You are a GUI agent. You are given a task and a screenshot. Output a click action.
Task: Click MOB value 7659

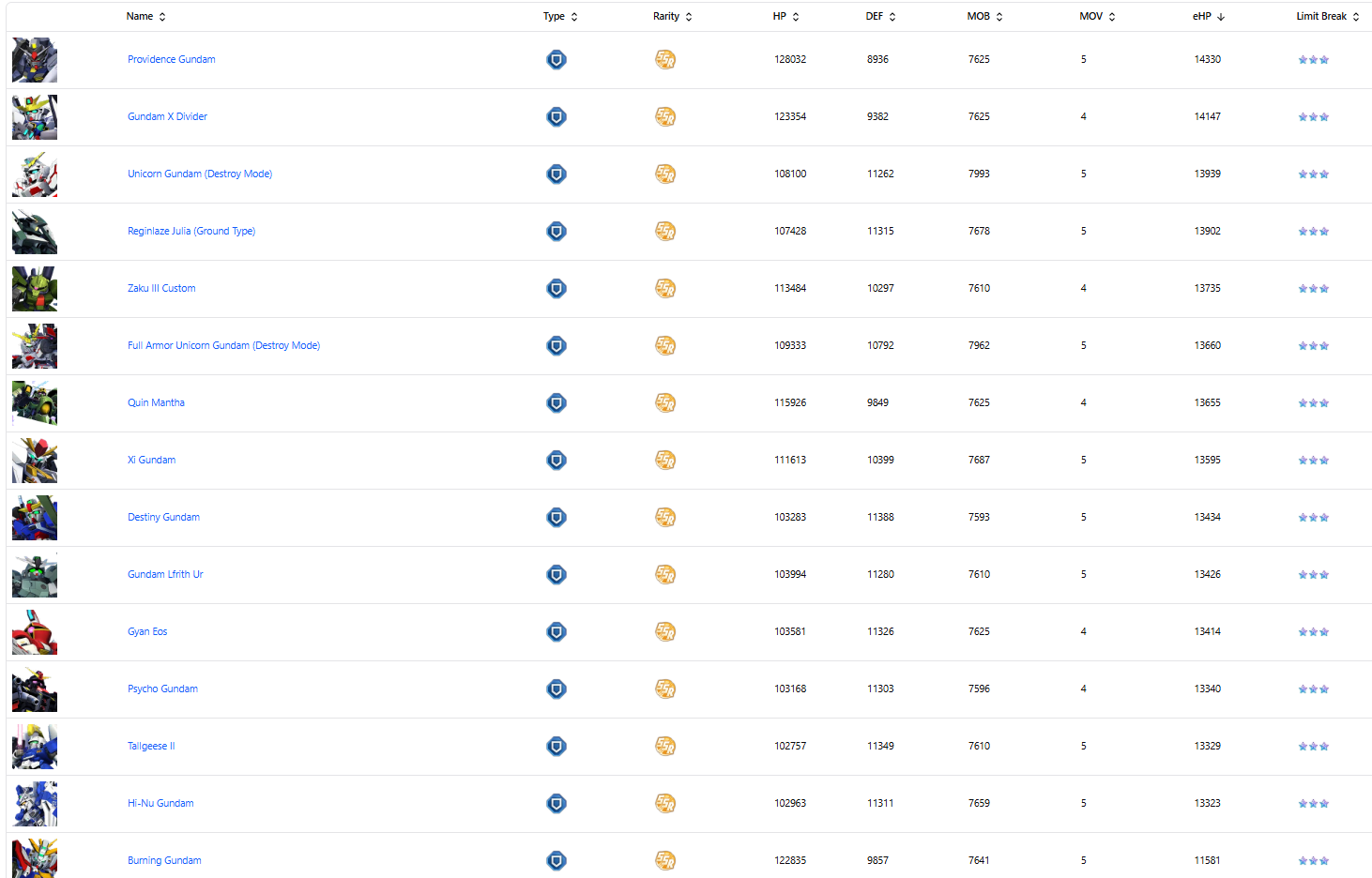tap(979, 803)
